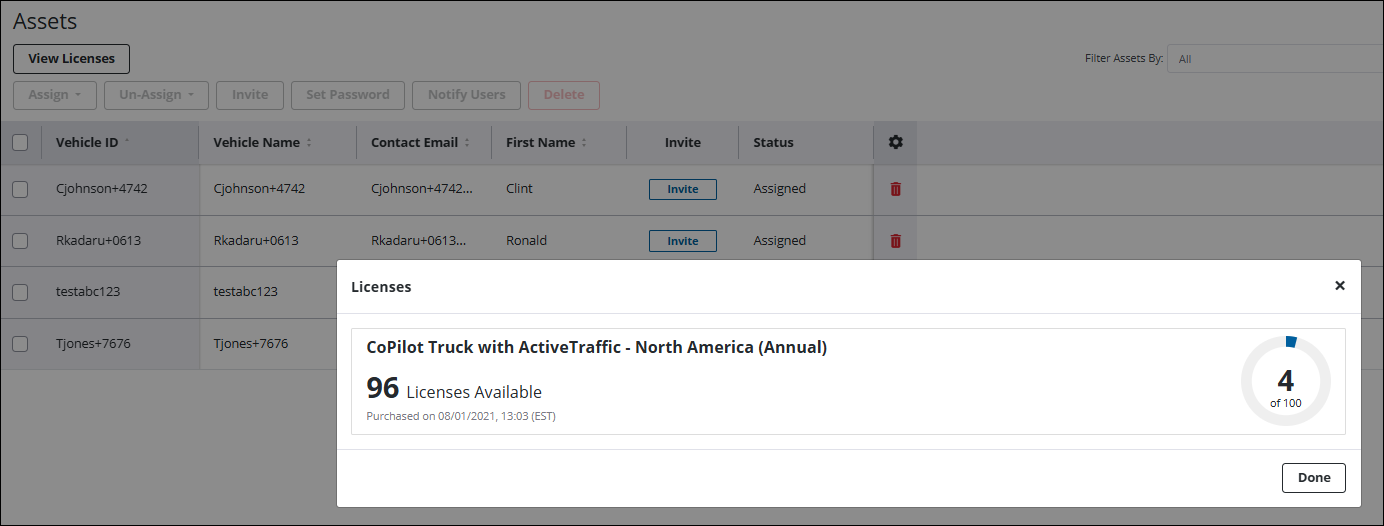Click the Contact Email sort icon
1384x526 pixels.
point(467,143)
